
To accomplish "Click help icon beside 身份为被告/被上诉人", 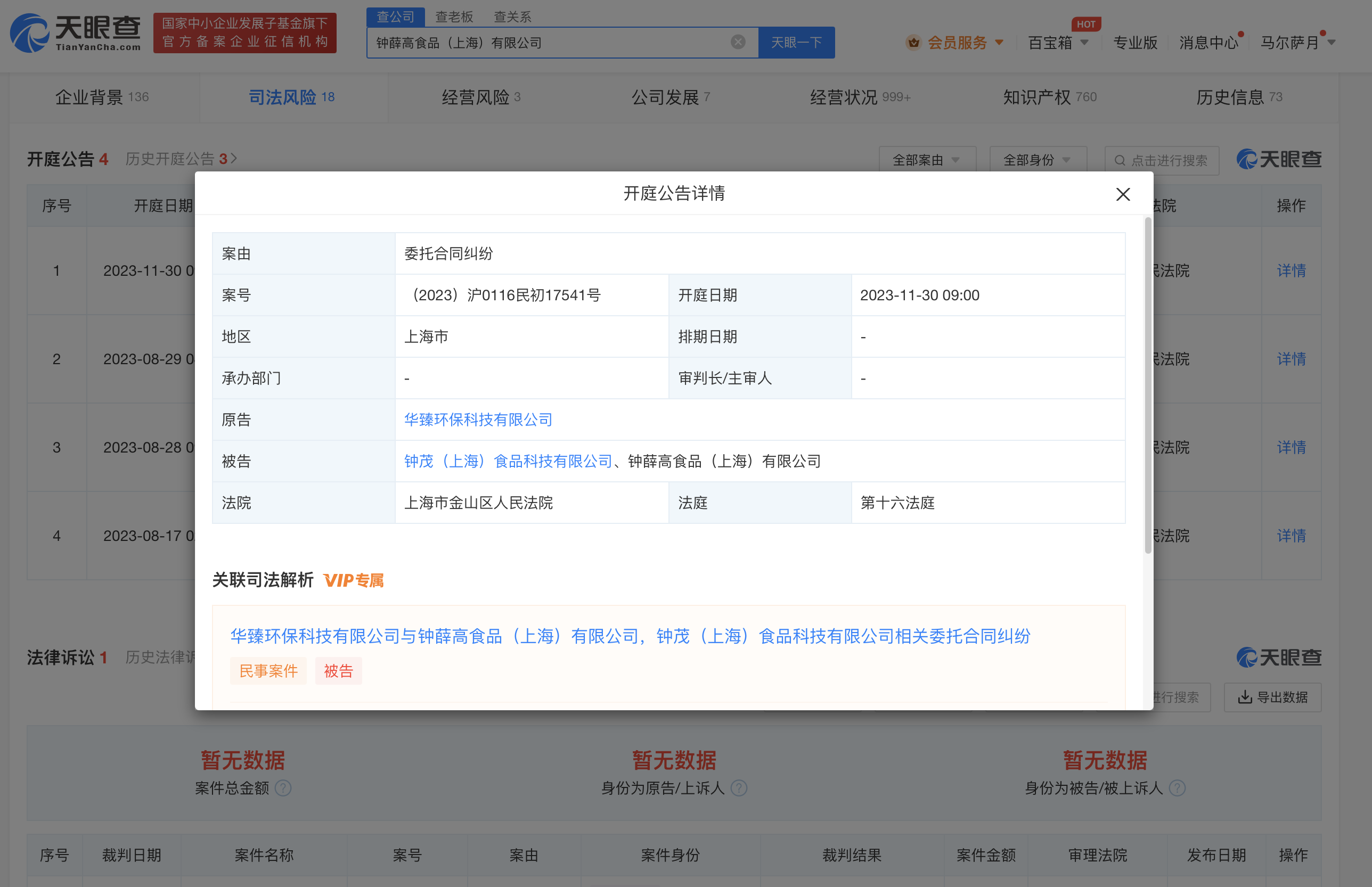I will click(x=1177, y=787).
